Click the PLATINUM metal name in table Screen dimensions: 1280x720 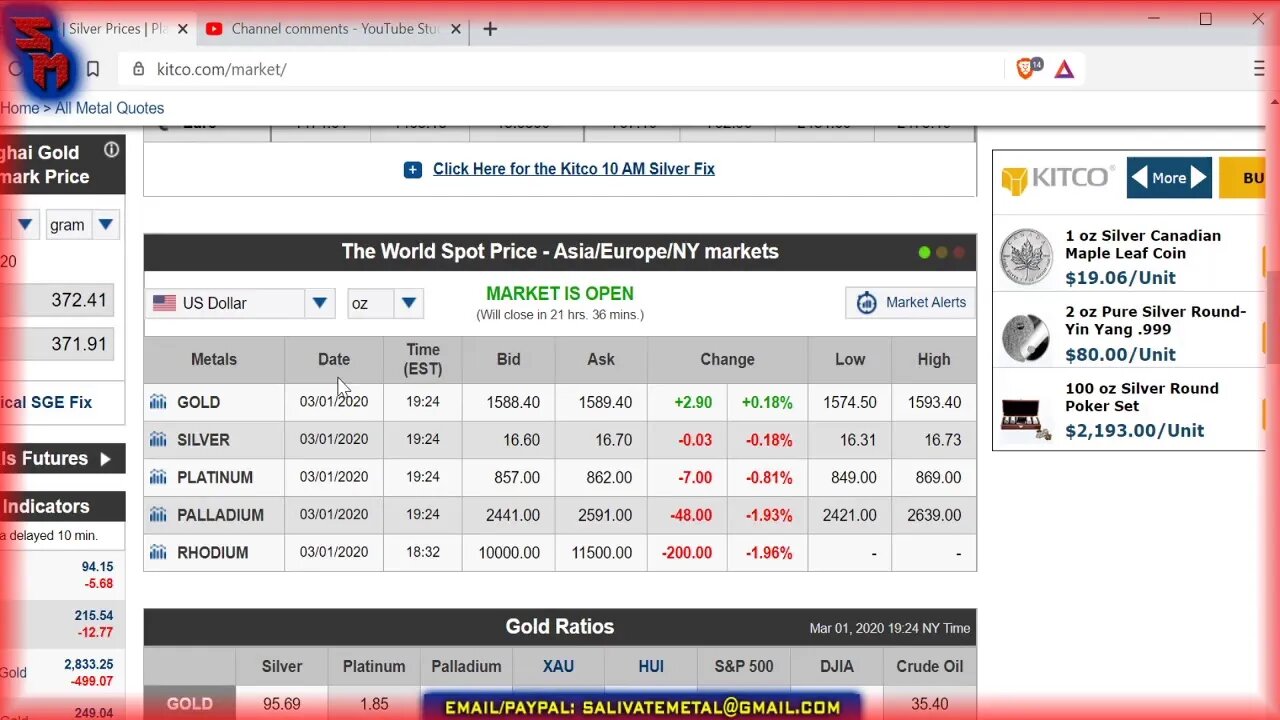coord(215,477)
